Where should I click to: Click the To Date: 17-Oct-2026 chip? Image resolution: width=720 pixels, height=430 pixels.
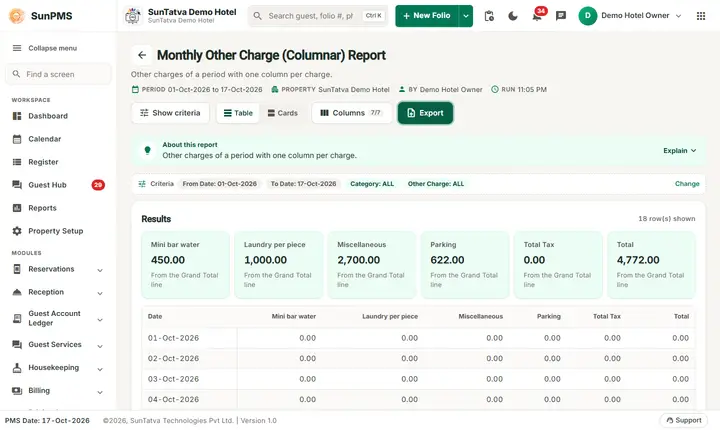pos(304,184)
